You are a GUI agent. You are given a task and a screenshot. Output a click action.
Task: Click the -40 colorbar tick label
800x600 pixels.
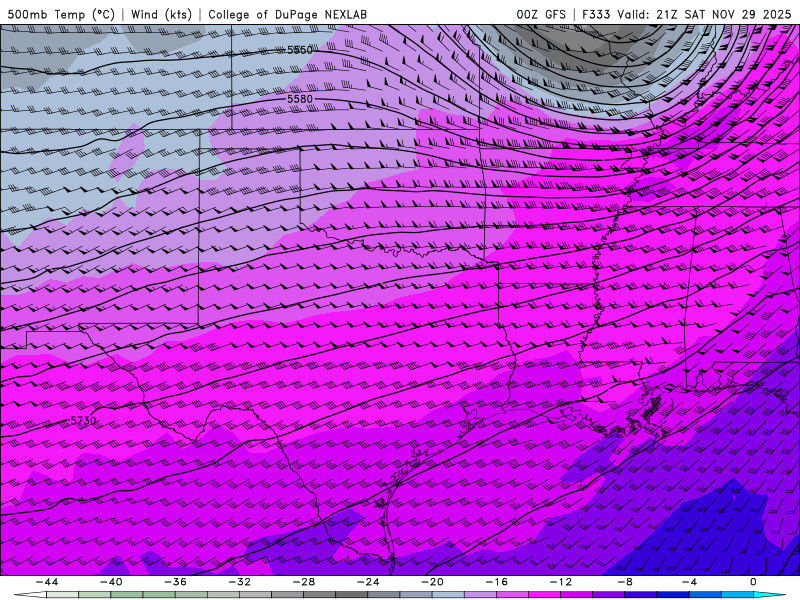click(111, 582)
